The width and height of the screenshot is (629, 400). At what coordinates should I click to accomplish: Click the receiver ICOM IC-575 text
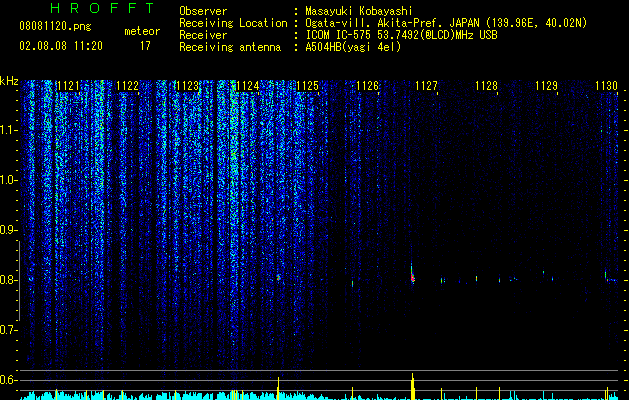coord(401,35)
